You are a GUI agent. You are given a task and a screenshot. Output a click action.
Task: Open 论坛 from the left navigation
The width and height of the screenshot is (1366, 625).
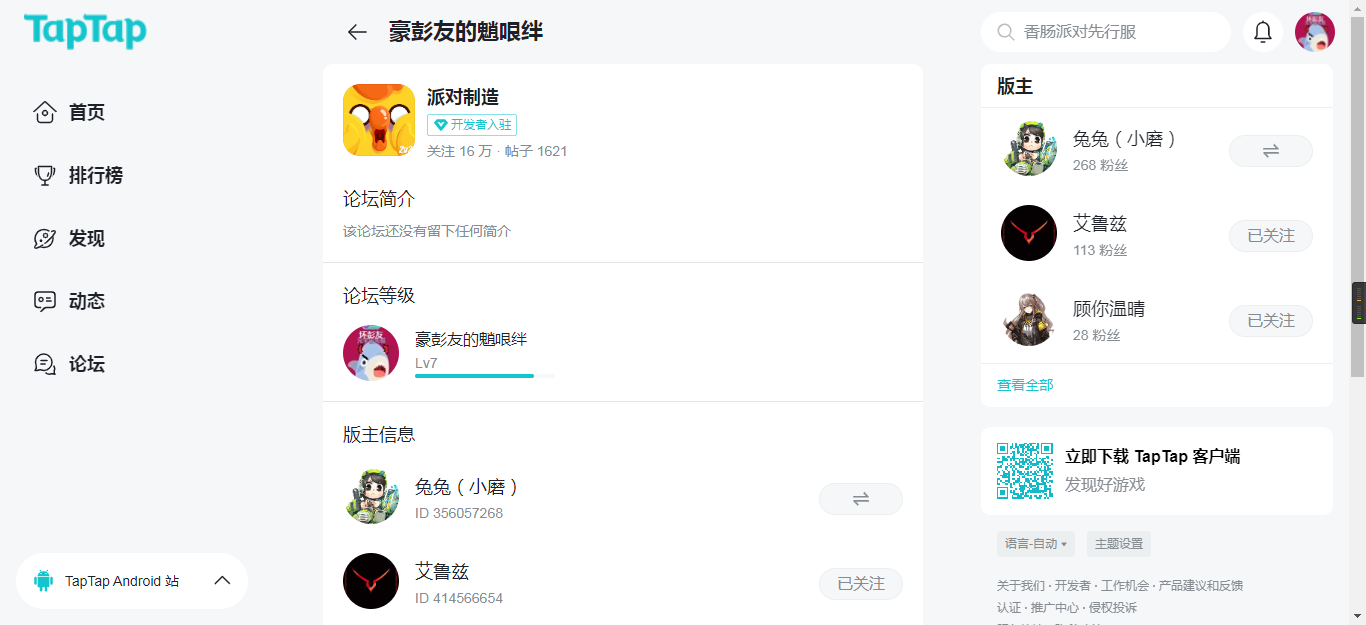pyautogui.click(x=86, y=364)
